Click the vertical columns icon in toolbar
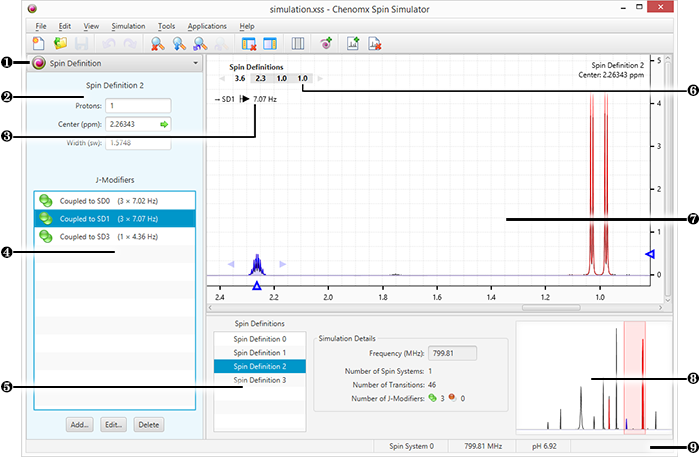This screenshot has width=700, height=457. (297, 43)
